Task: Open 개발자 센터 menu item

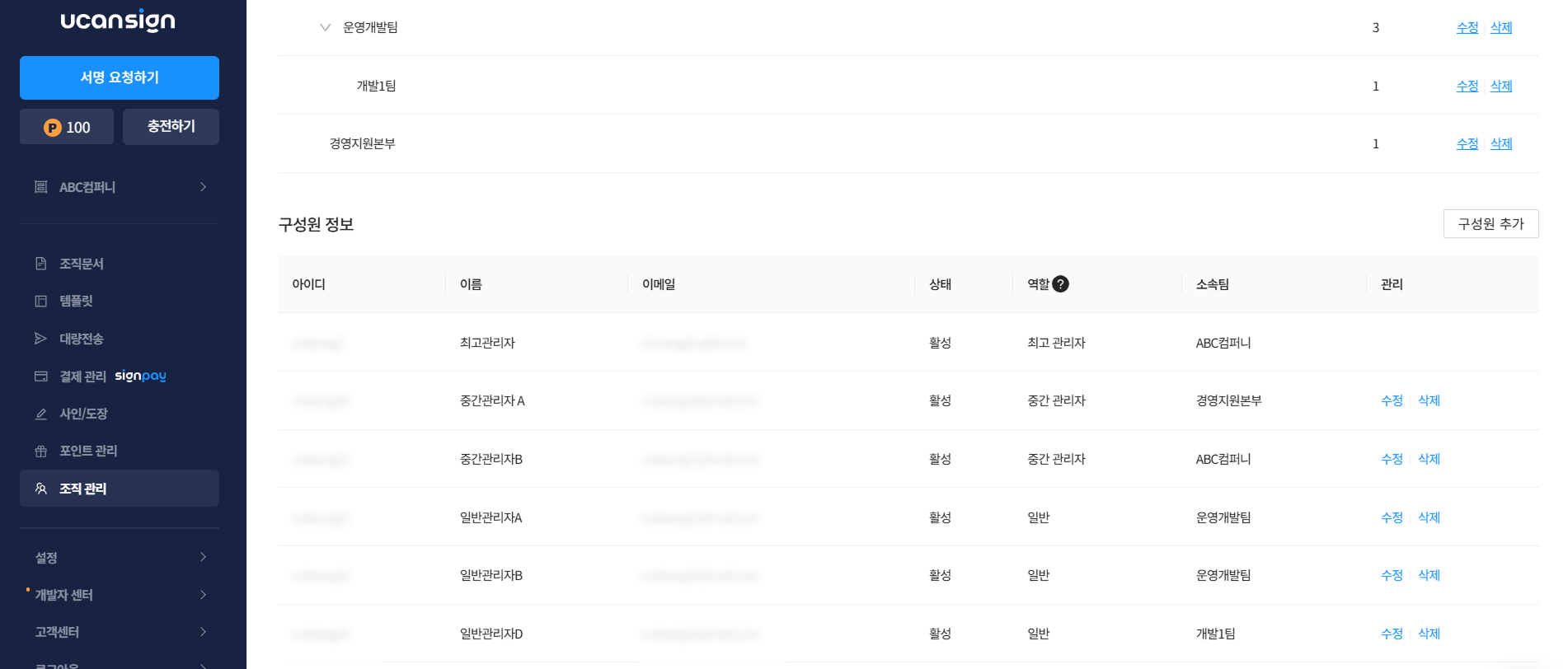Action: pos(120,595)
